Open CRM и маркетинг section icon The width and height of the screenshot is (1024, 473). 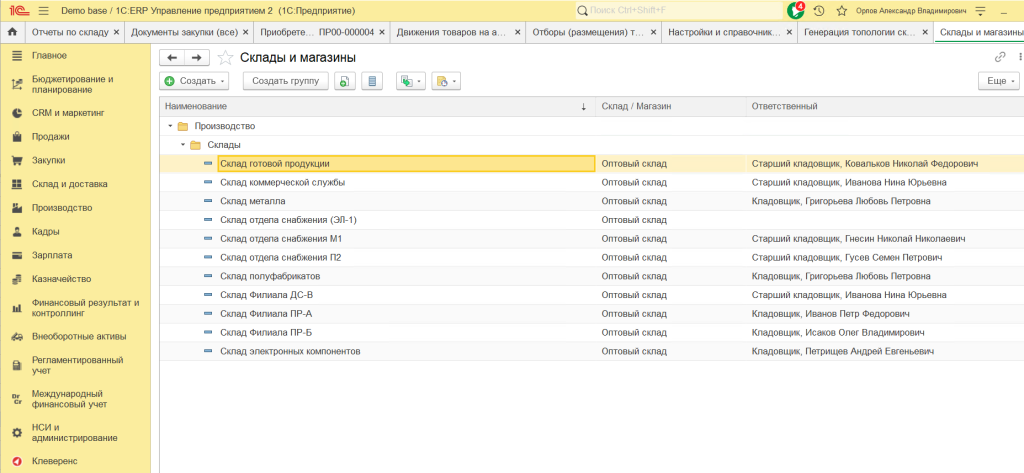coord(18,113)
